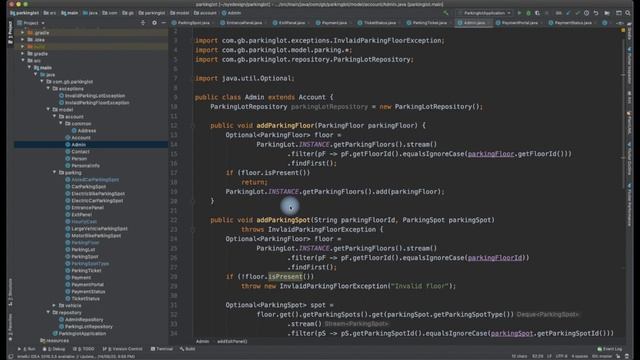Click the revert rollback arrow icon
Viewport: 640px width, 360px height.
596,13
